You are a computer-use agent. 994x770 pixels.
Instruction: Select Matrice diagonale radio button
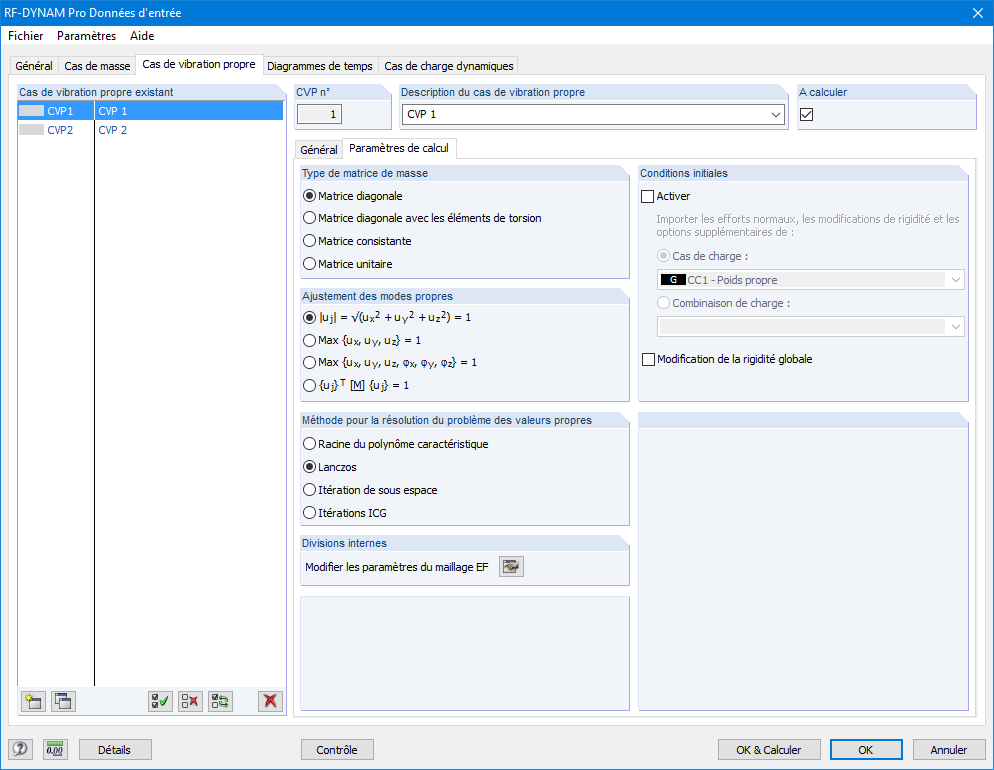(353, 196)
